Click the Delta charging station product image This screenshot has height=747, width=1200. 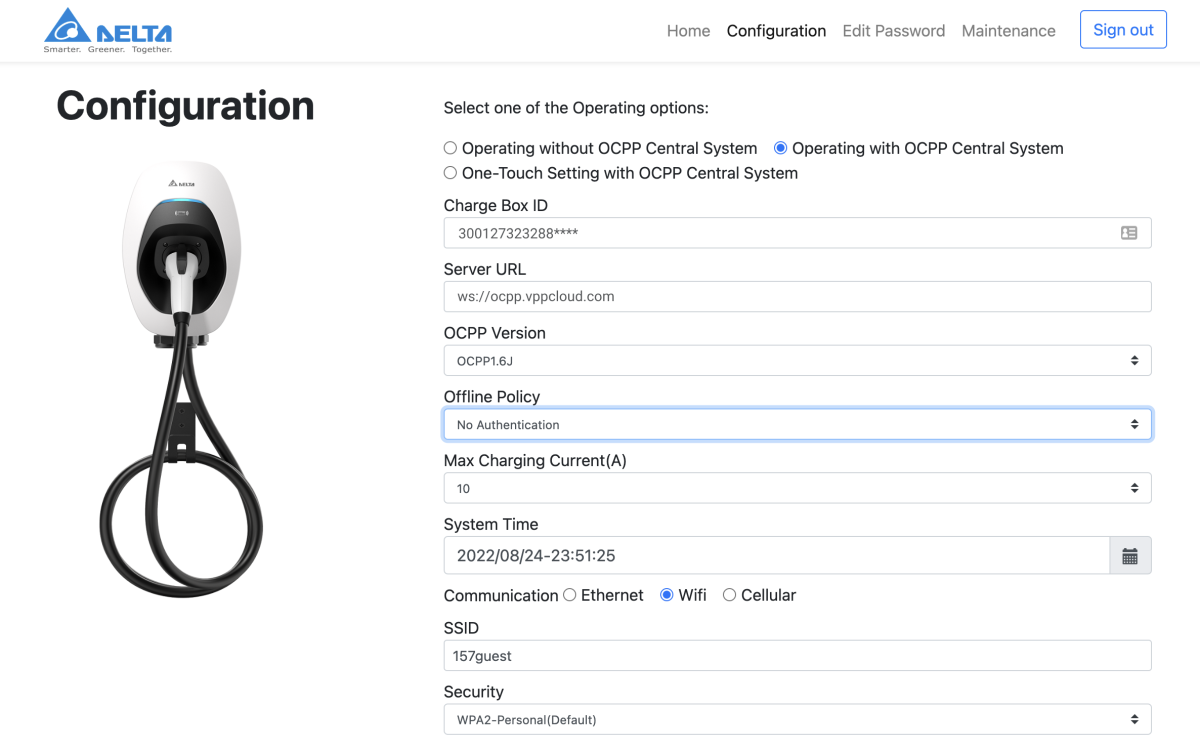click(185, 380)
